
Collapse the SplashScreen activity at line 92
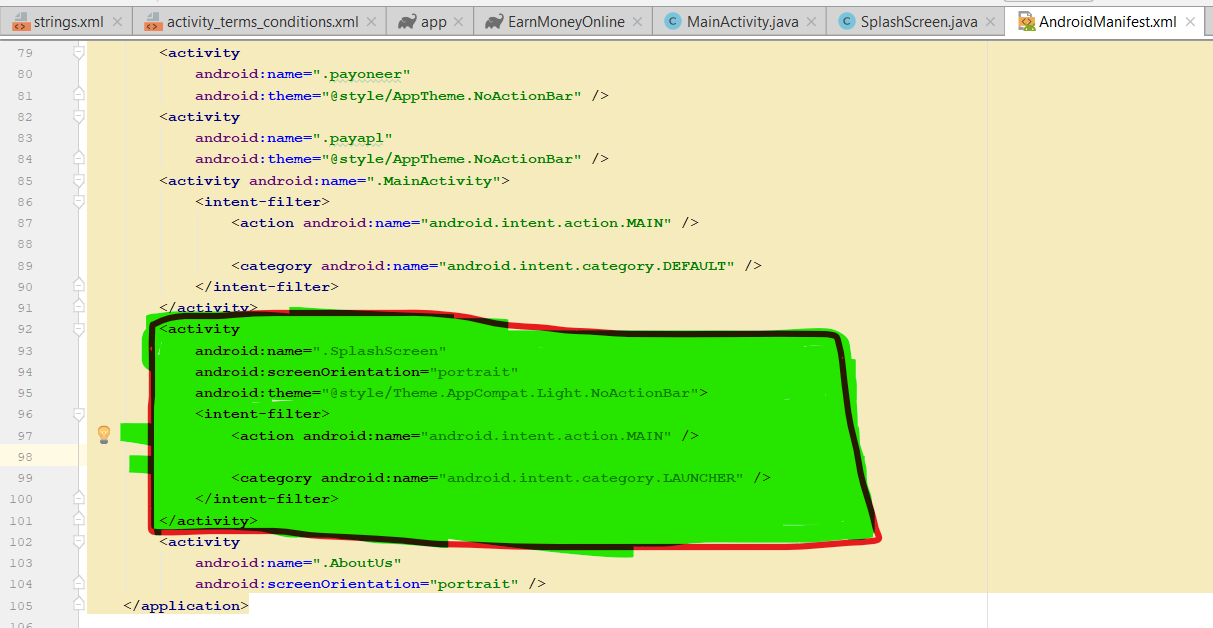[79, 329]
